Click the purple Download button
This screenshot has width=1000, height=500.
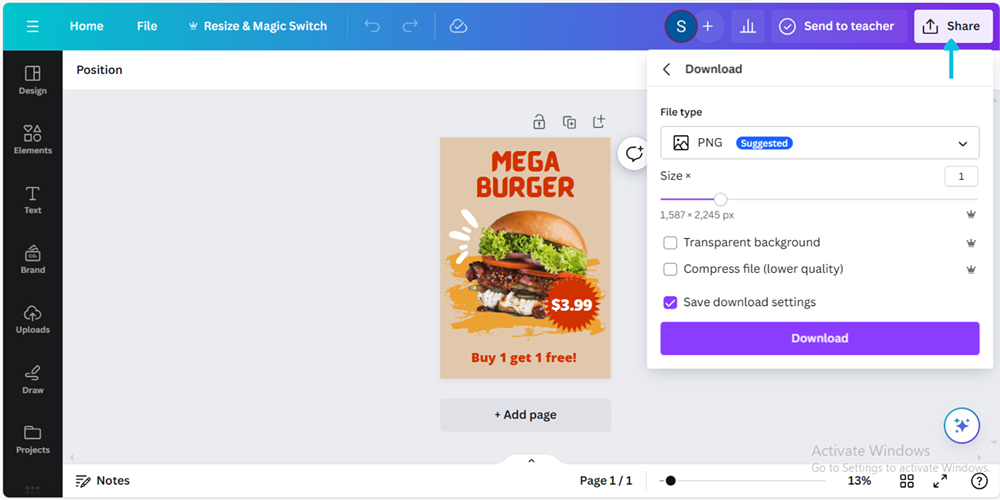click(820, 338)
